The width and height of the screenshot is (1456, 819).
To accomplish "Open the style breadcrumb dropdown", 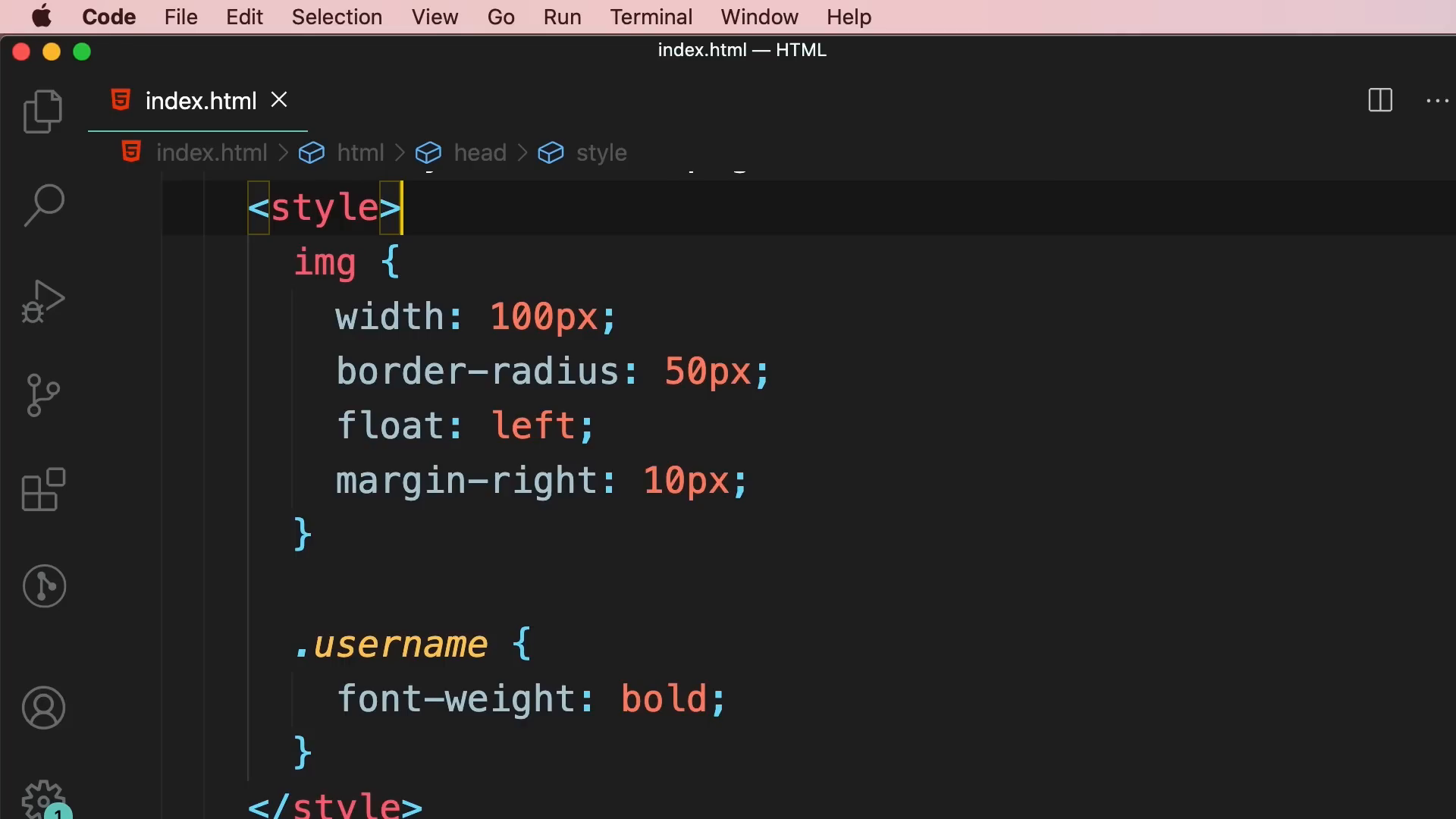I will [601, 152].
